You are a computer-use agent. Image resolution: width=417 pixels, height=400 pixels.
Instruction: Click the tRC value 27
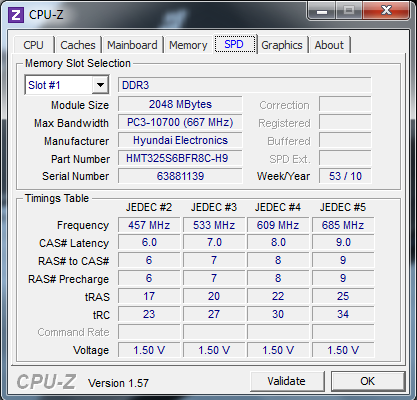pos(214,314)
